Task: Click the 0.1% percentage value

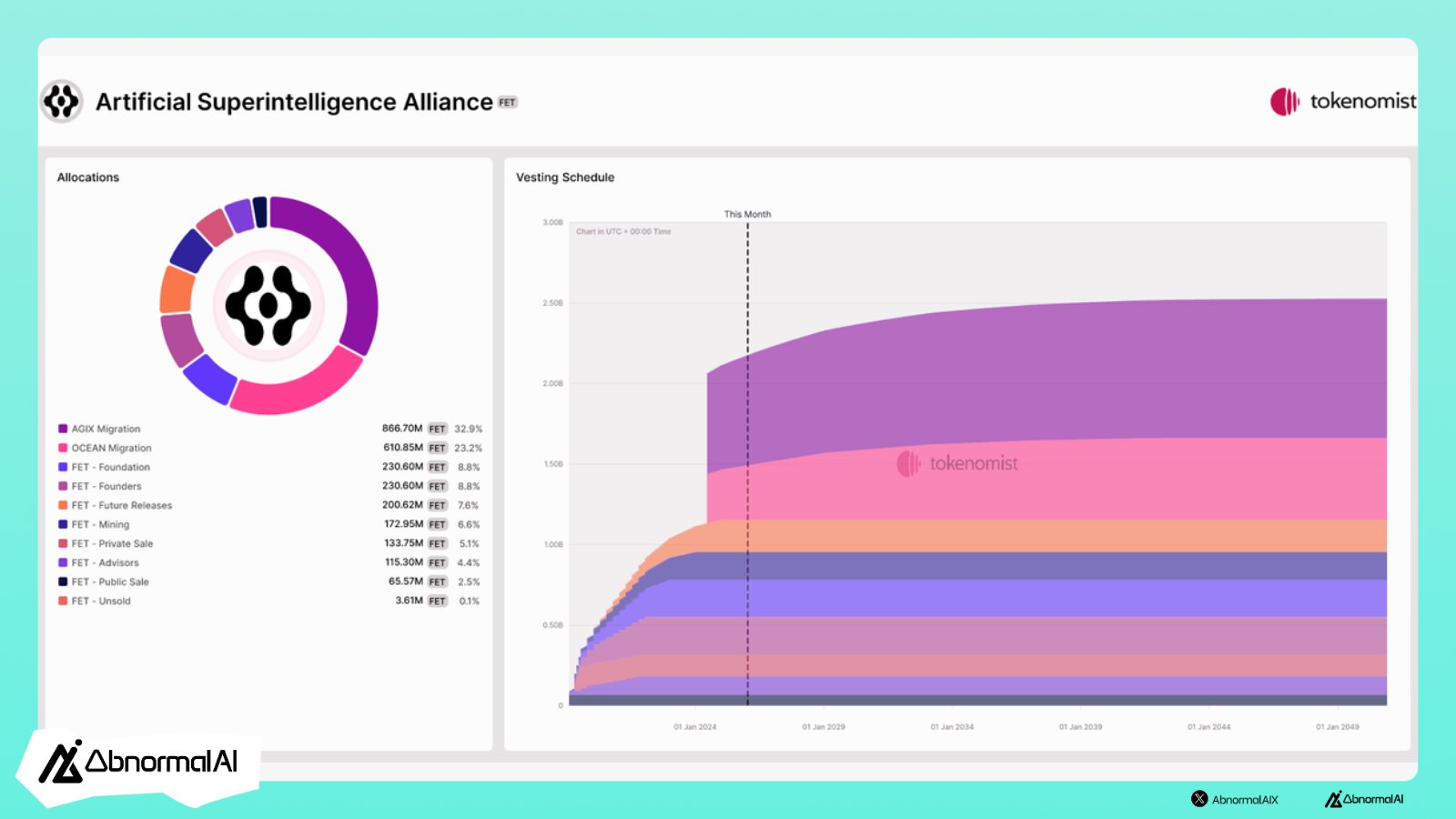Action: tap(469, 601)
